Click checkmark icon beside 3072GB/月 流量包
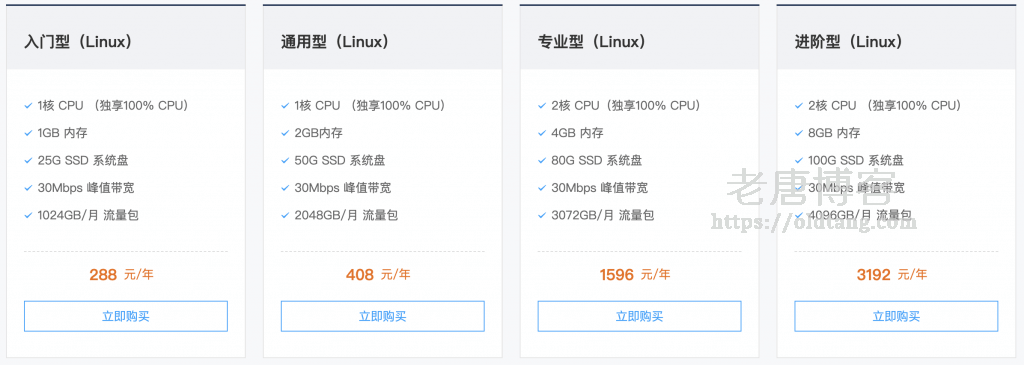The width and height of the screenshot is (1024, 365). pos(541,215)
